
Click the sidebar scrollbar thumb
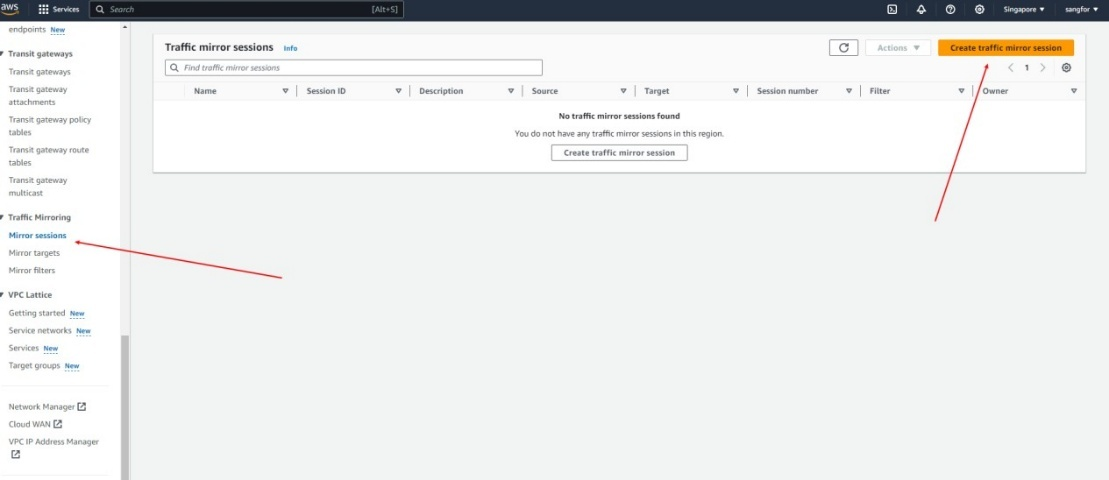click(125, 407)
